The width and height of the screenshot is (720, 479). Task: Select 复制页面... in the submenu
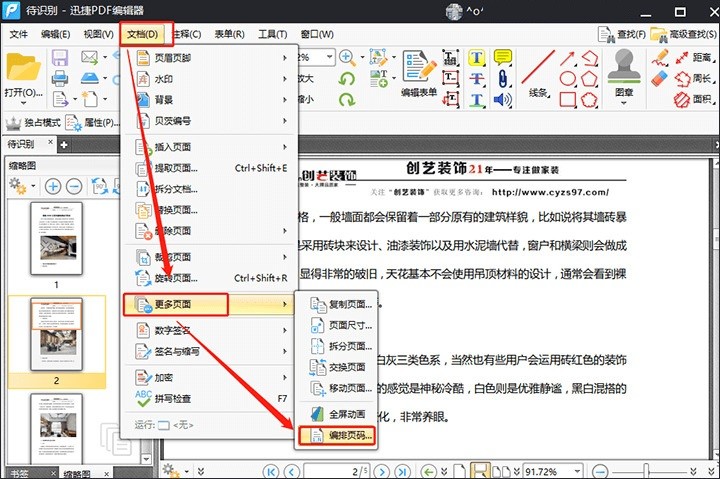click(336, 304)
